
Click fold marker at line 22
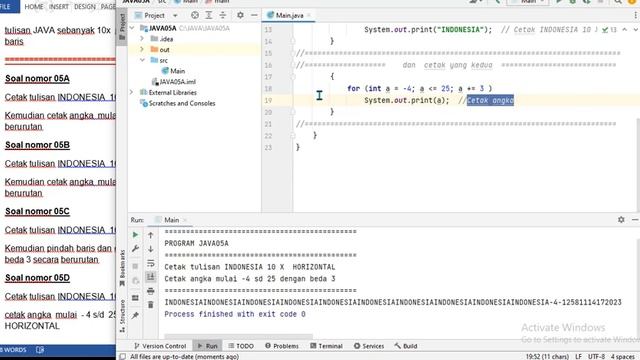(x=293, y=136)
